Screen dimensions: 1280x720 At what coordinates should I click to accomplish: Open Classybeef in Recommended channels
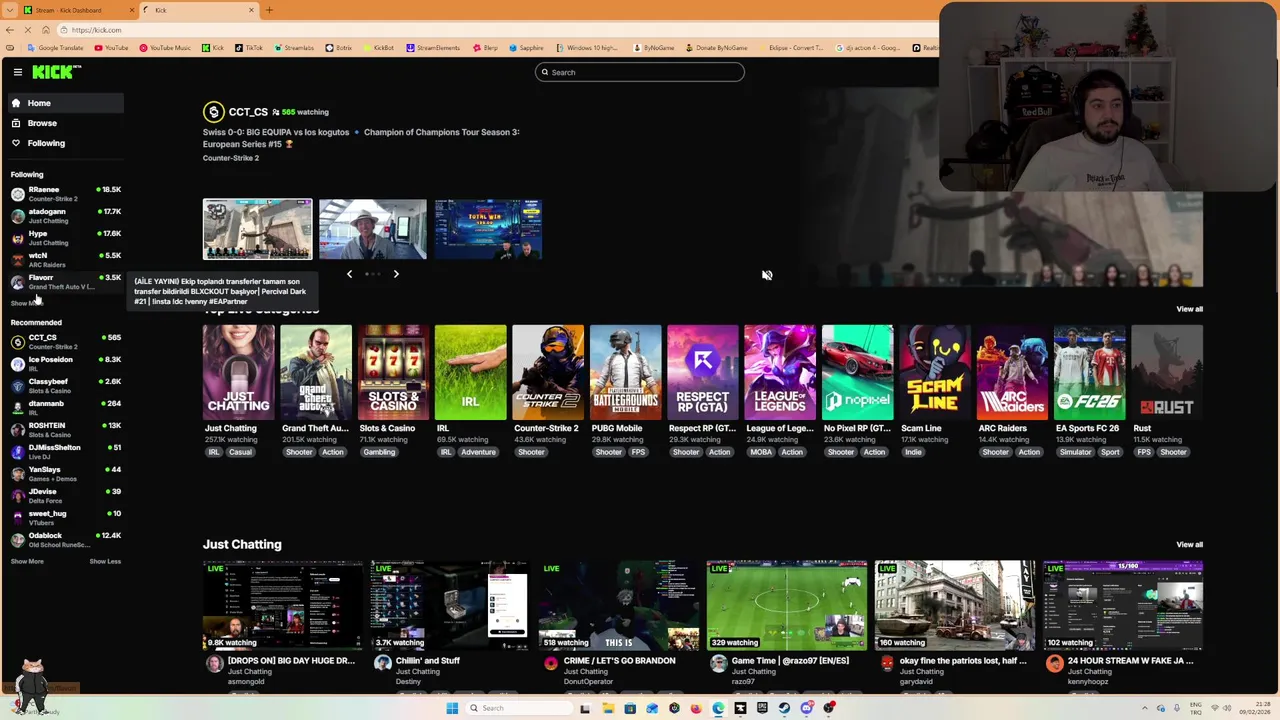point(65,386)
